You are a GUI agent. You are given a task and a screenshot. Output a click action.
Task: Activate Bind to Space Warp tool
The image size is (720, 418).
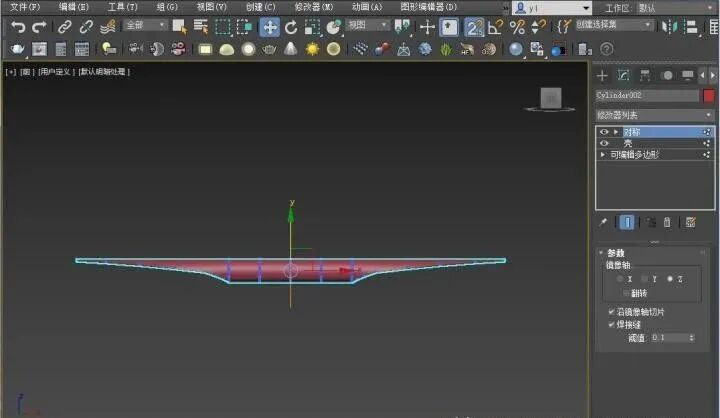(x=108, y=27)
